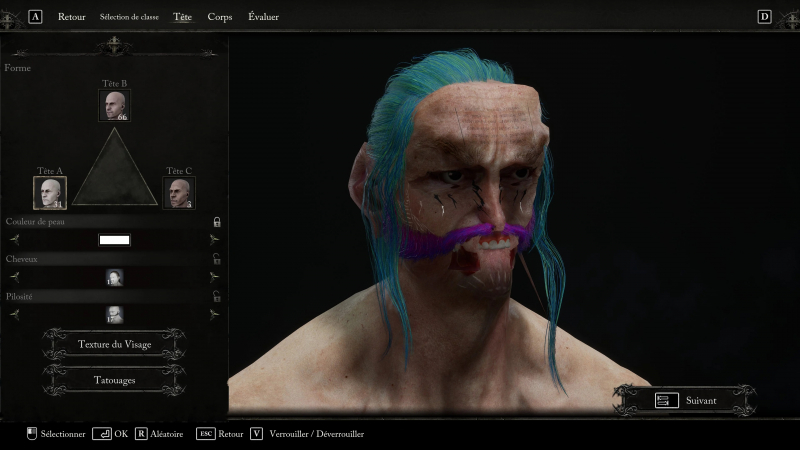Go to next skin color with right arrow
This screenshot has height=450, width=800.
tap(214, 240)
